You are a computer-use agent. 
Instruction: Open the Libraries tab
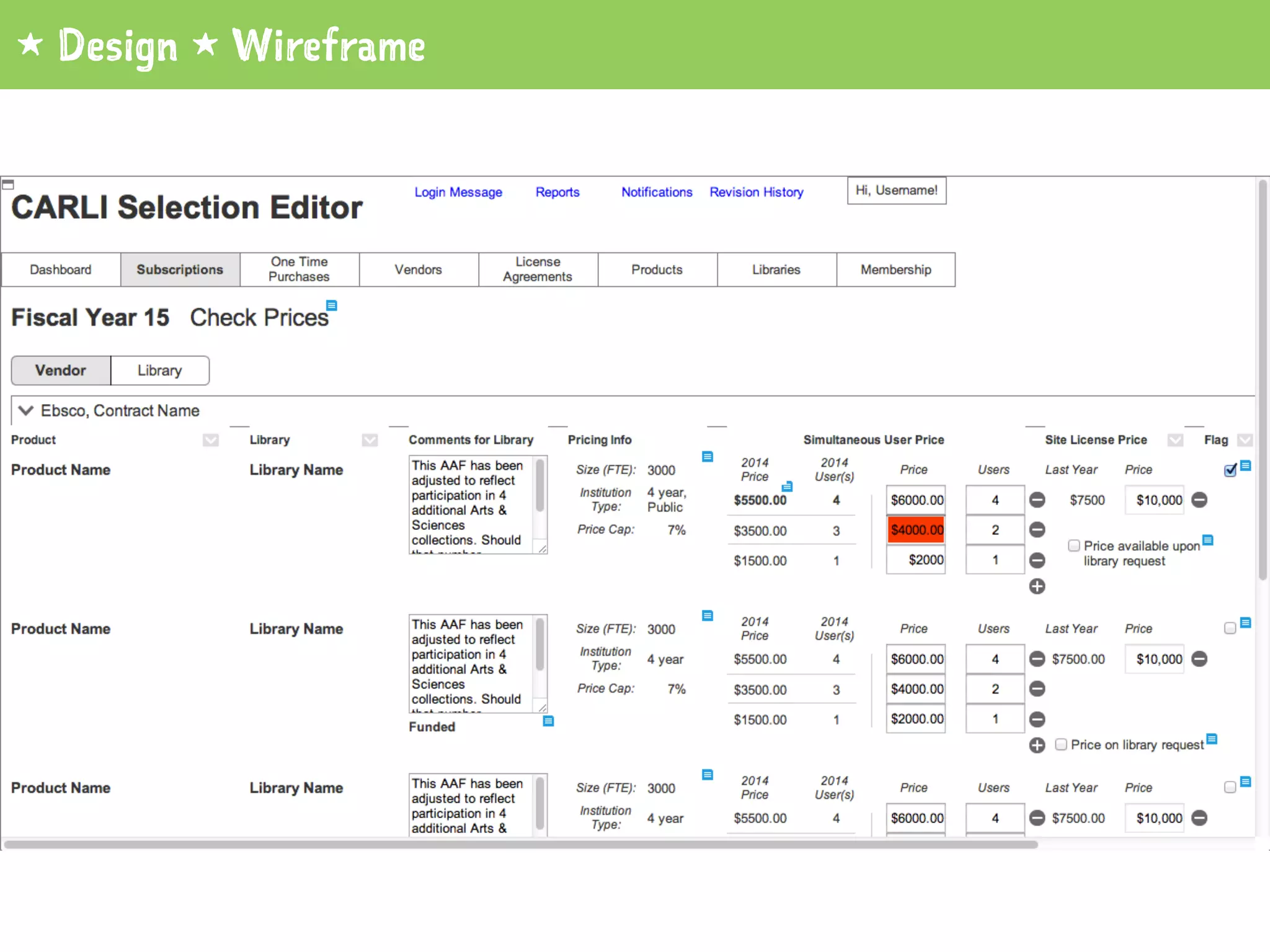tap(776, 270)
